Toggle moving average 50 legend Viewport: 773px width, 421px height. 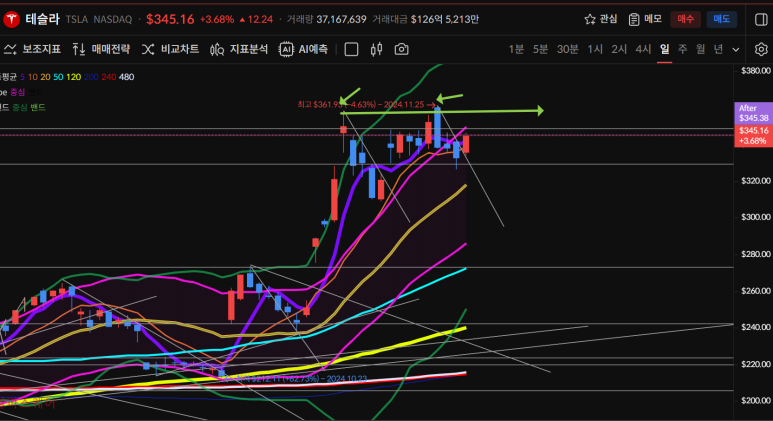(x=58, y=77)
